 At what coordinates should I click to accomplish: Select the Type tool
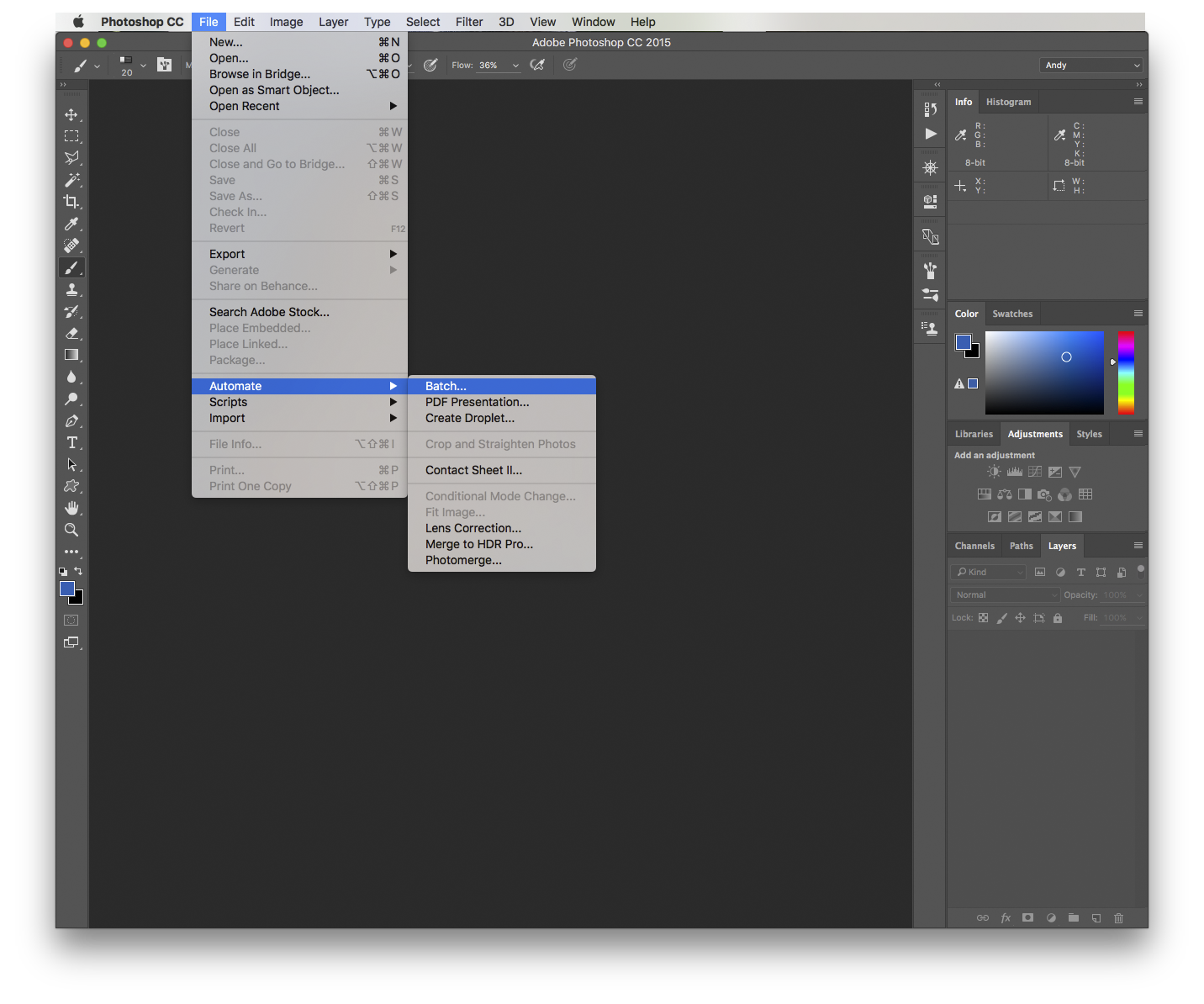(71, 442)
